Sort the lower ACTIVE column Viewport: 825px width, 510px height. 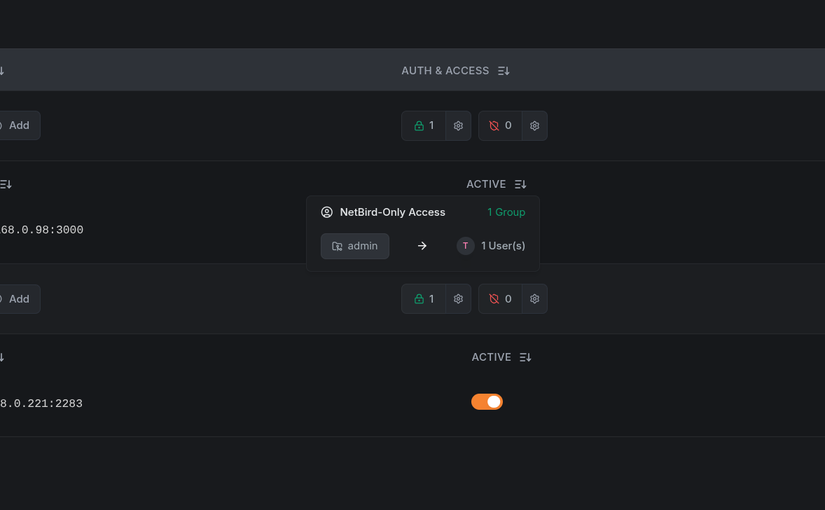525,357
